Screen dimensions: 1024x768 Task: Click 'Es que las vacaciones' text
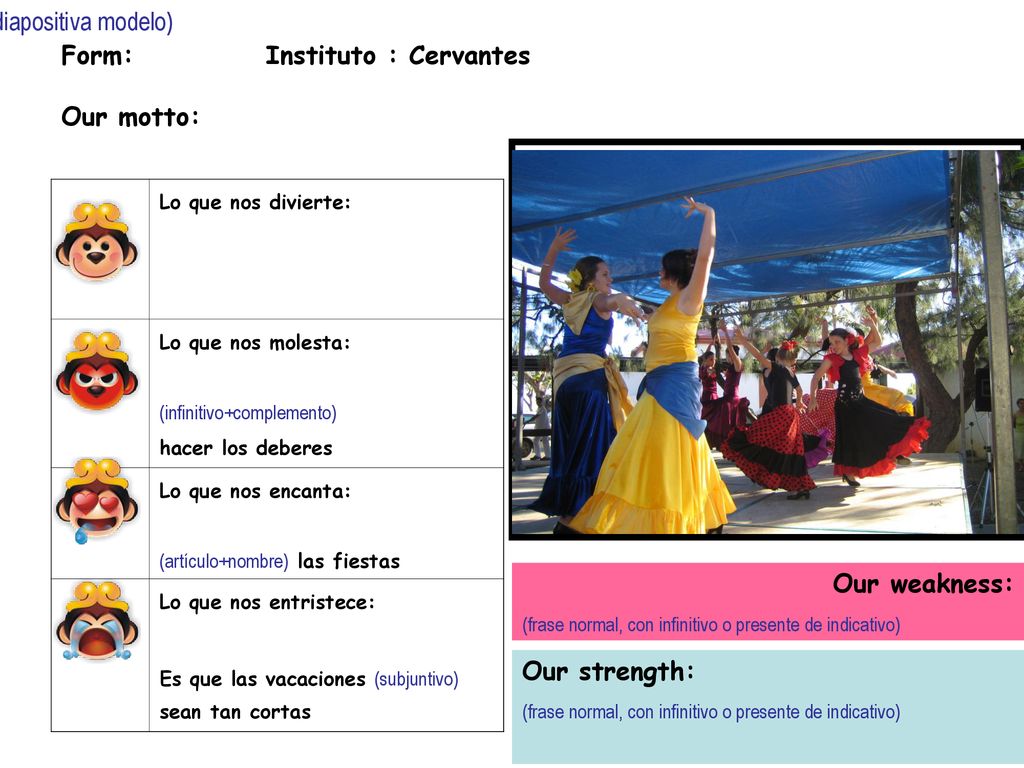[263, 680]
